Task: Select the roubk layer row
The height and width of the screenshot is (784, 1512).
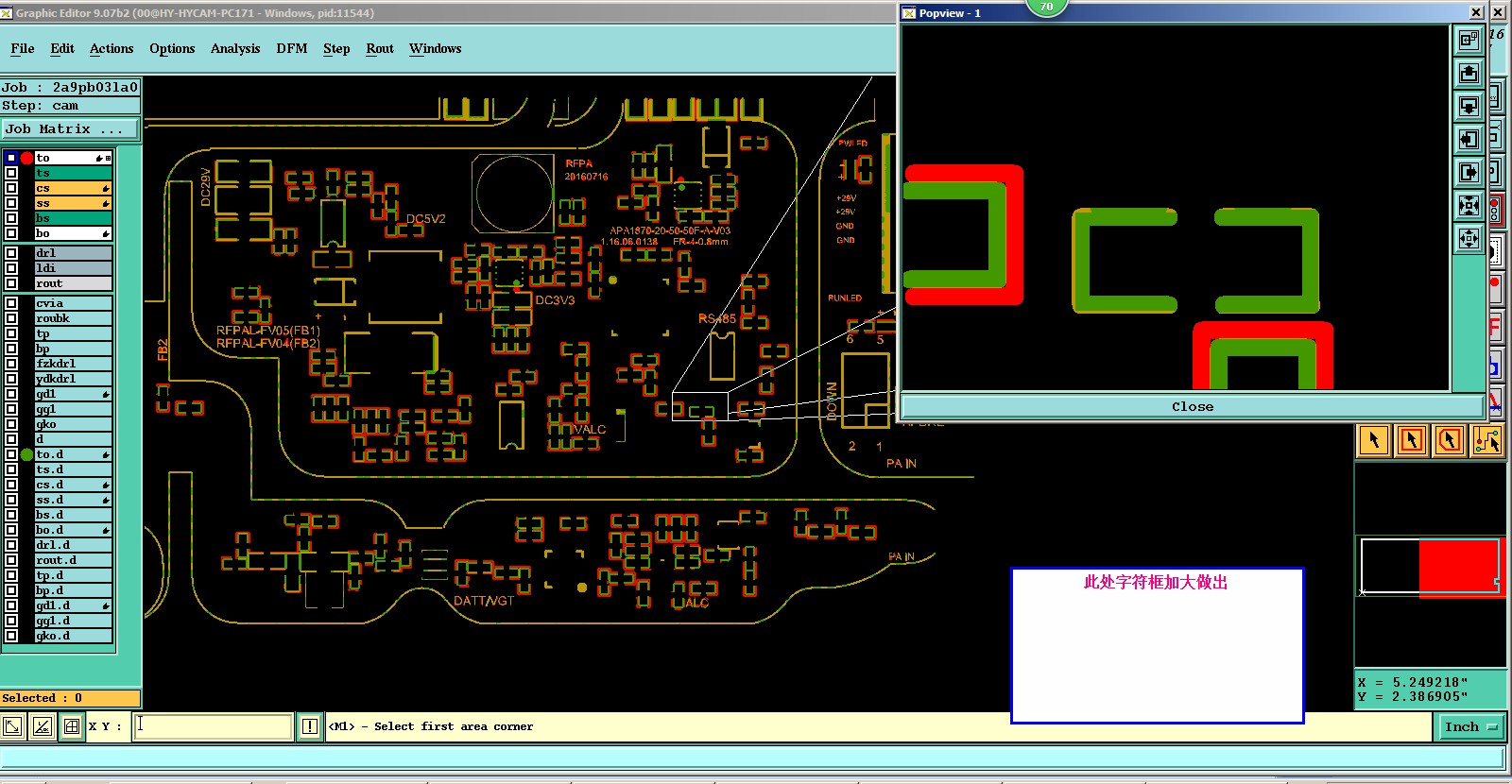Action: [x=74, y=318]
